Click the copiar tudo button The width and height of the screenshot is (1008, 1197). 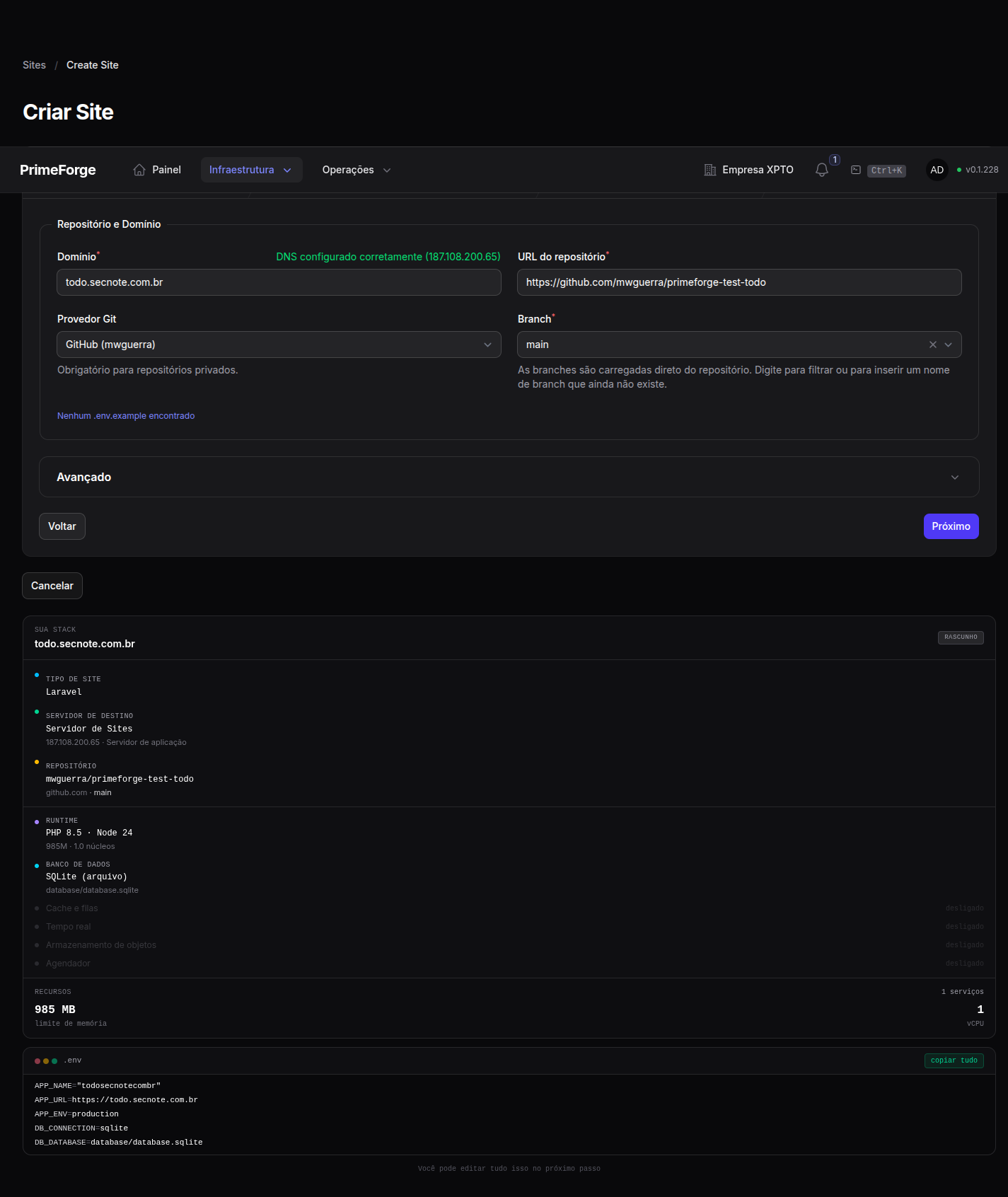[x=954, y=1060]
